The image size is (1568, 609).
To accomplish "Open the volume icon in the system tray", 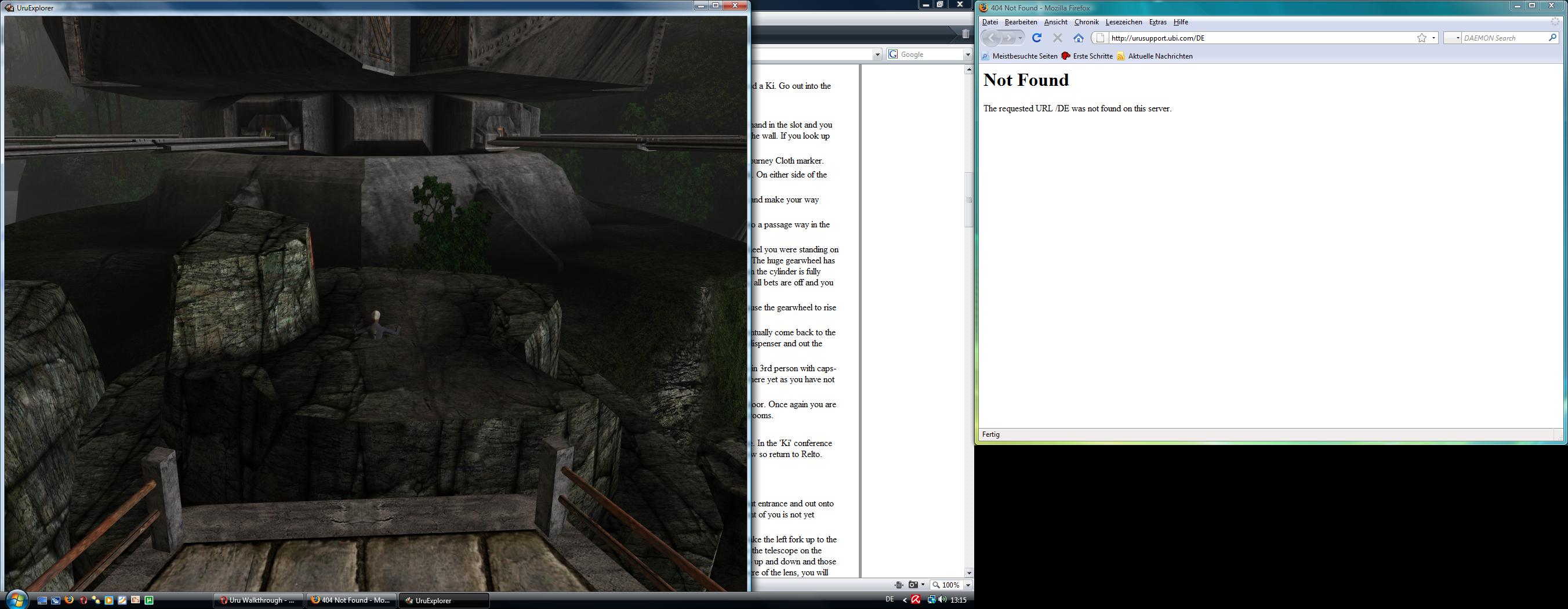I will click(942, 600).
